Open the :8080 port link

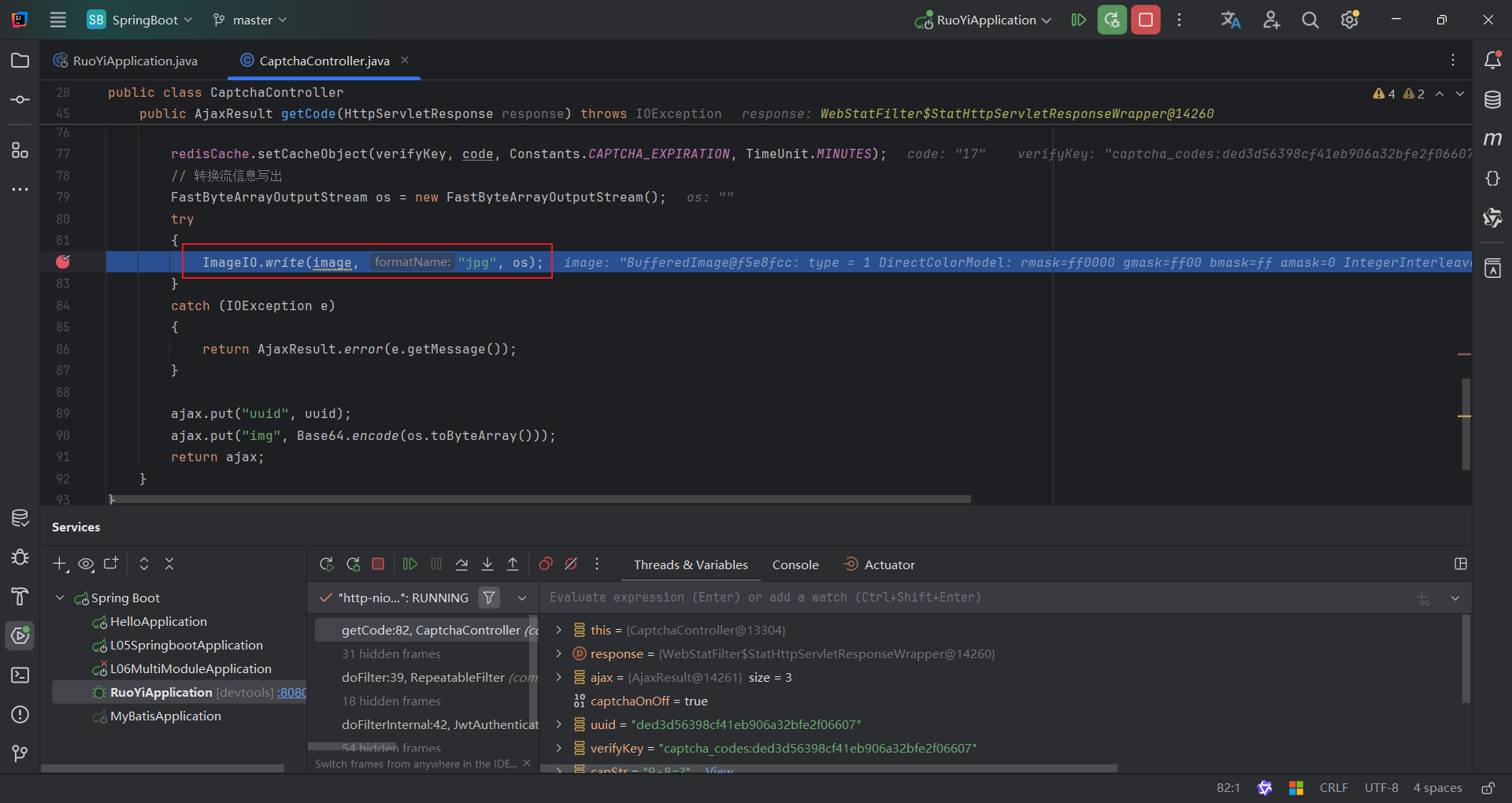pos(291,692)
